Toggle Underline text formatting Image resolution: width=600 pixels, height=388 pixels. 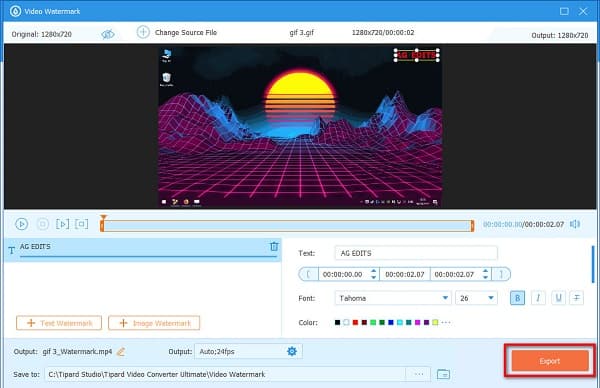pyautogui.click(x=558, y=298)
